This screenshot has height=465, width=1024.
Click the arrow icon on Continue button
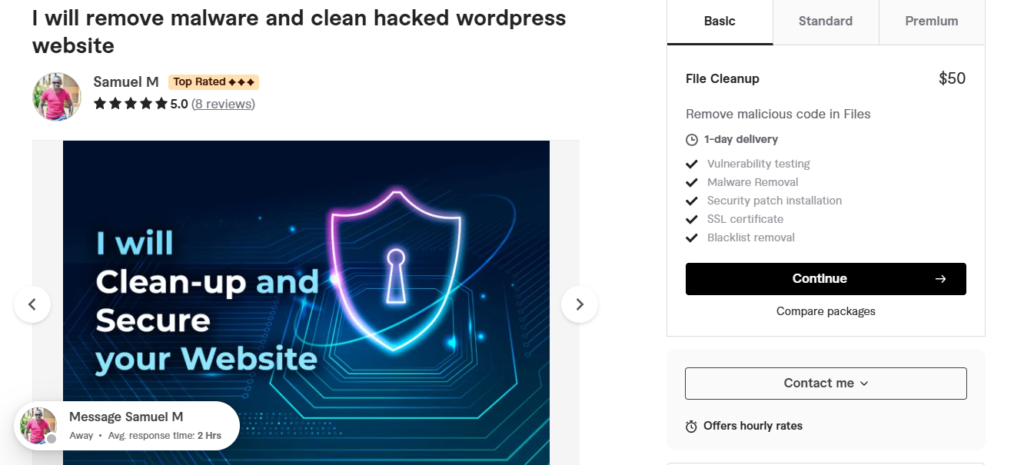940,279
